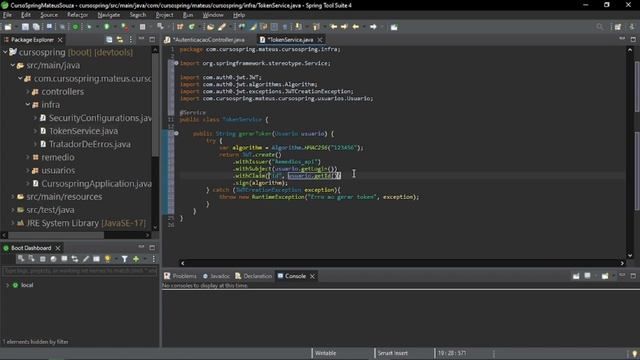Open the Source menu
The width and height of the screenshot is (640, 360).
[x=49, y=15]
